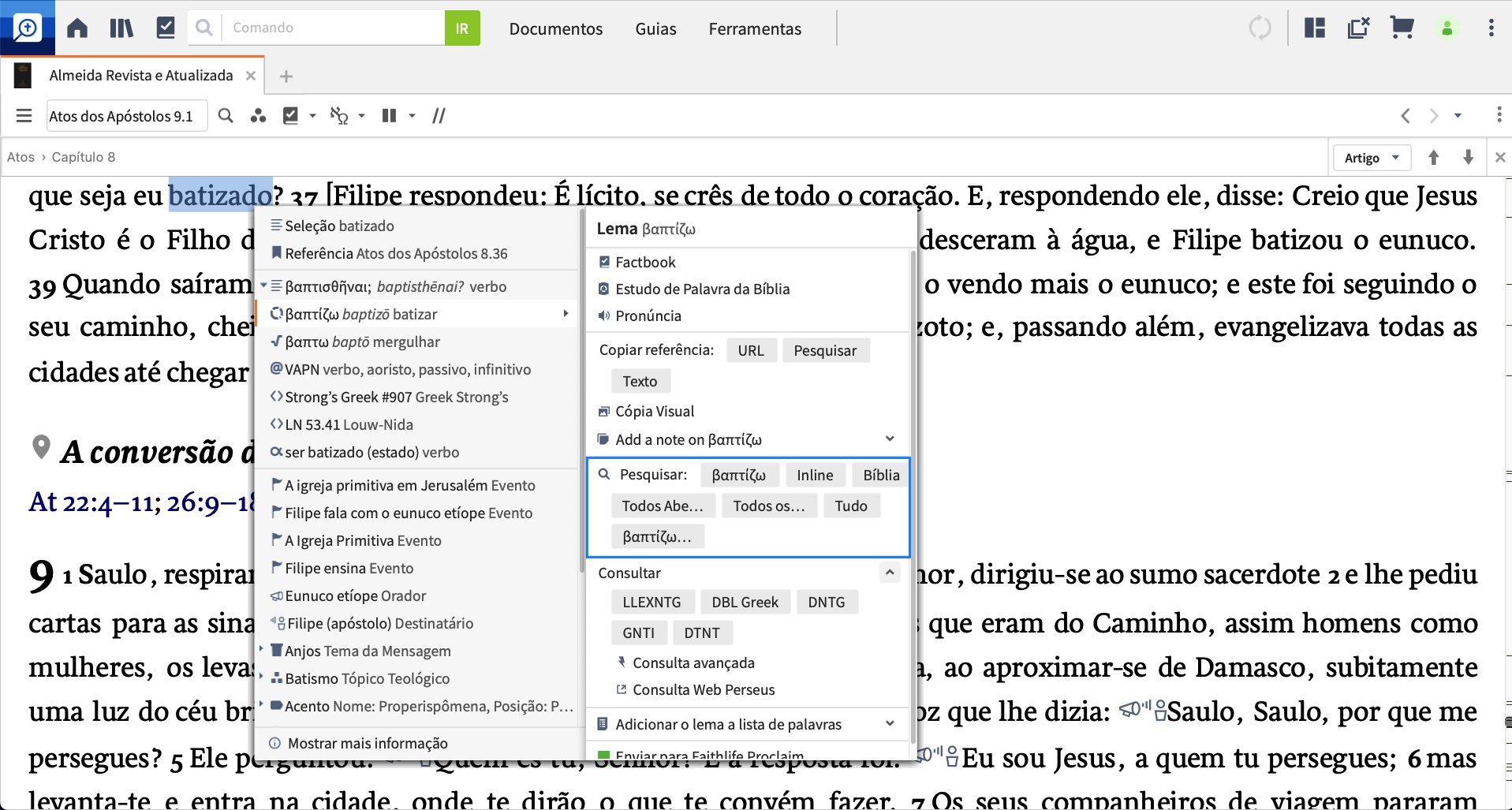Viewport: 1512px width, 810px height.
Task: Expand Adicionar o lema a lista de palavras
Action: point(890,723)
